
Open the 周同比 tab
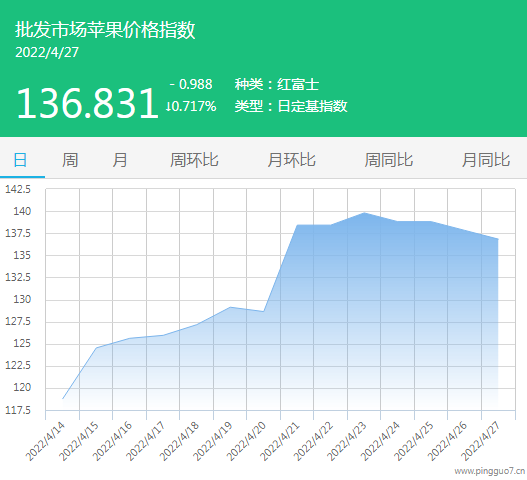[x=389, y=160]
